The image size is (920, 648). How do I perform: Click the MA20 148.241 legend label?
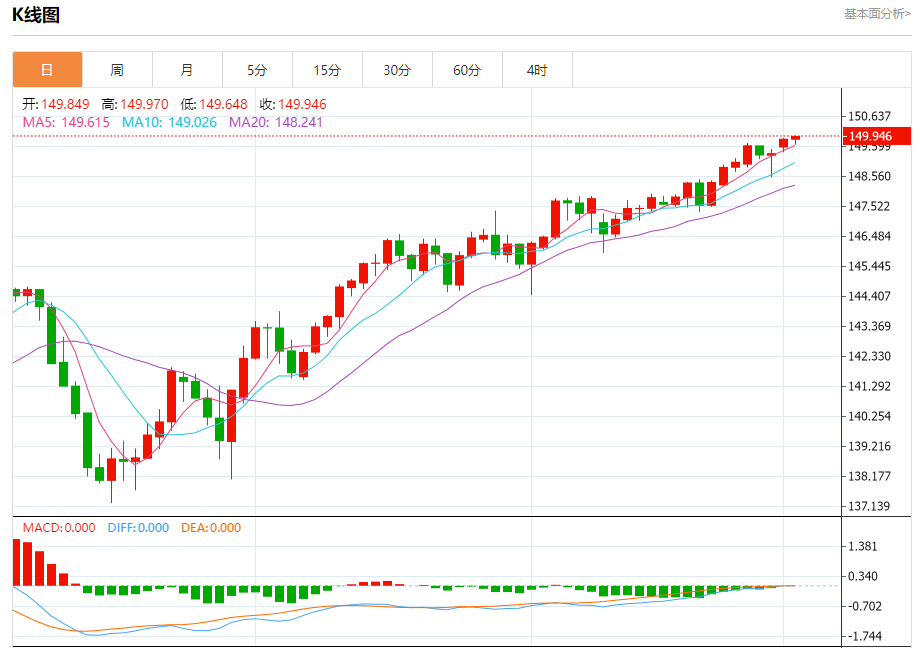pos(276,122)
